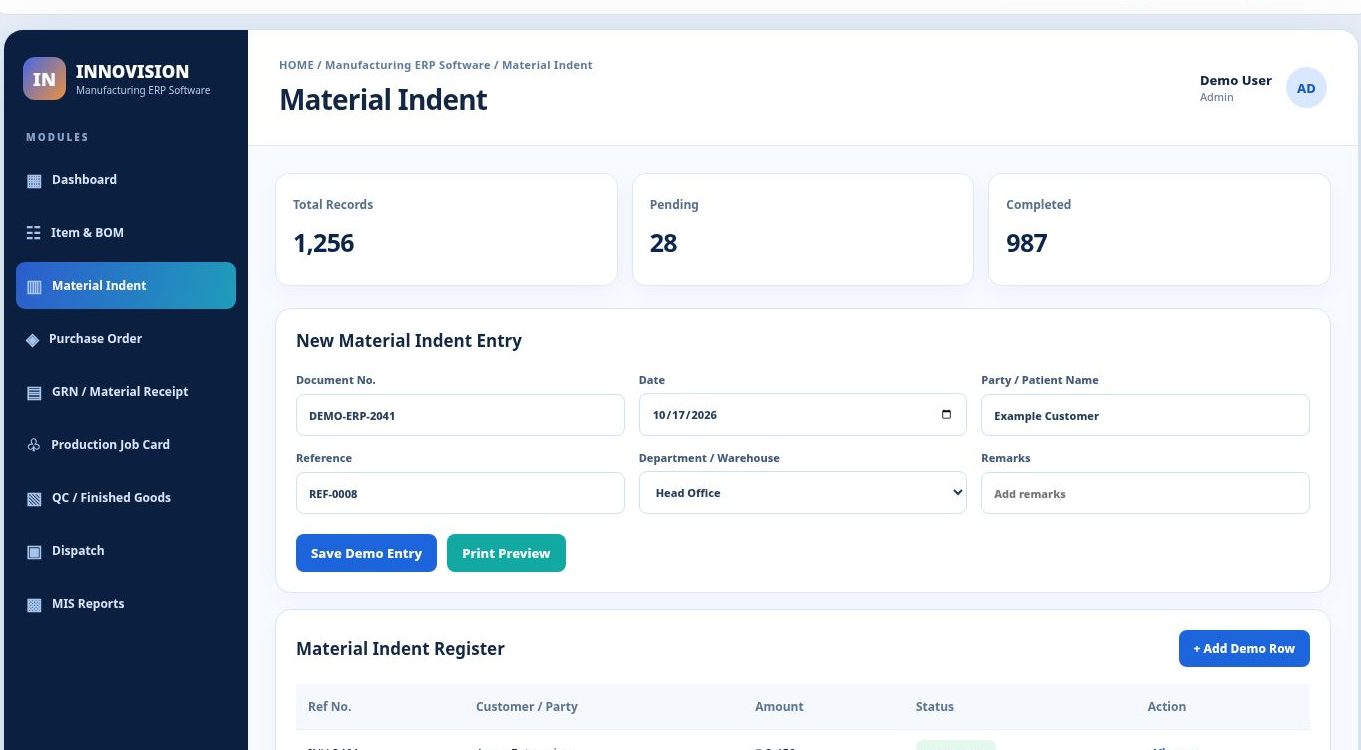Click the Total Records card value 1,256
Image resolution: width=1361 pixels, height=750 pixels.
(x=323, y=243)
